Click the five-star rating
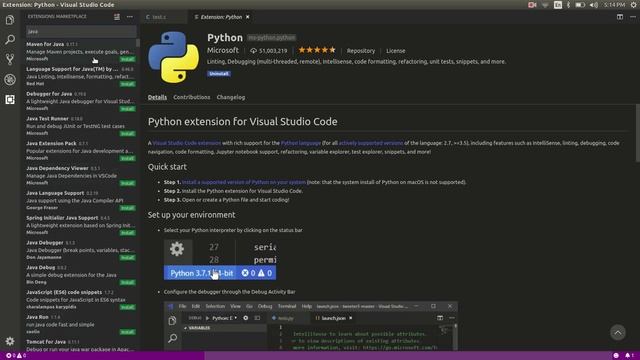The width and height of the screenshot is (640, 360). point(317,50)
